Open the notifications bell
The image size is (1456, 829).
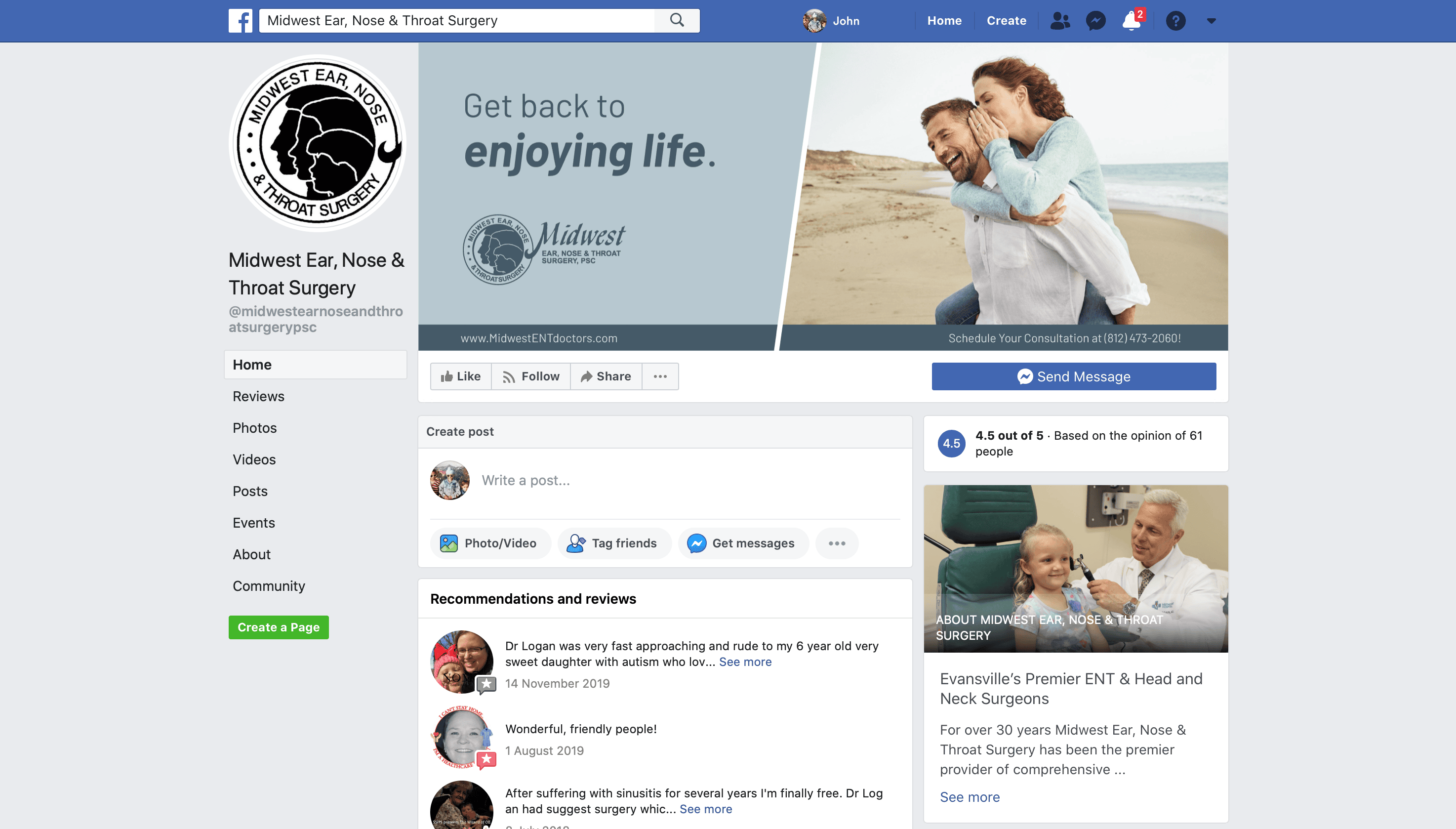click(x=1132, y=21)
